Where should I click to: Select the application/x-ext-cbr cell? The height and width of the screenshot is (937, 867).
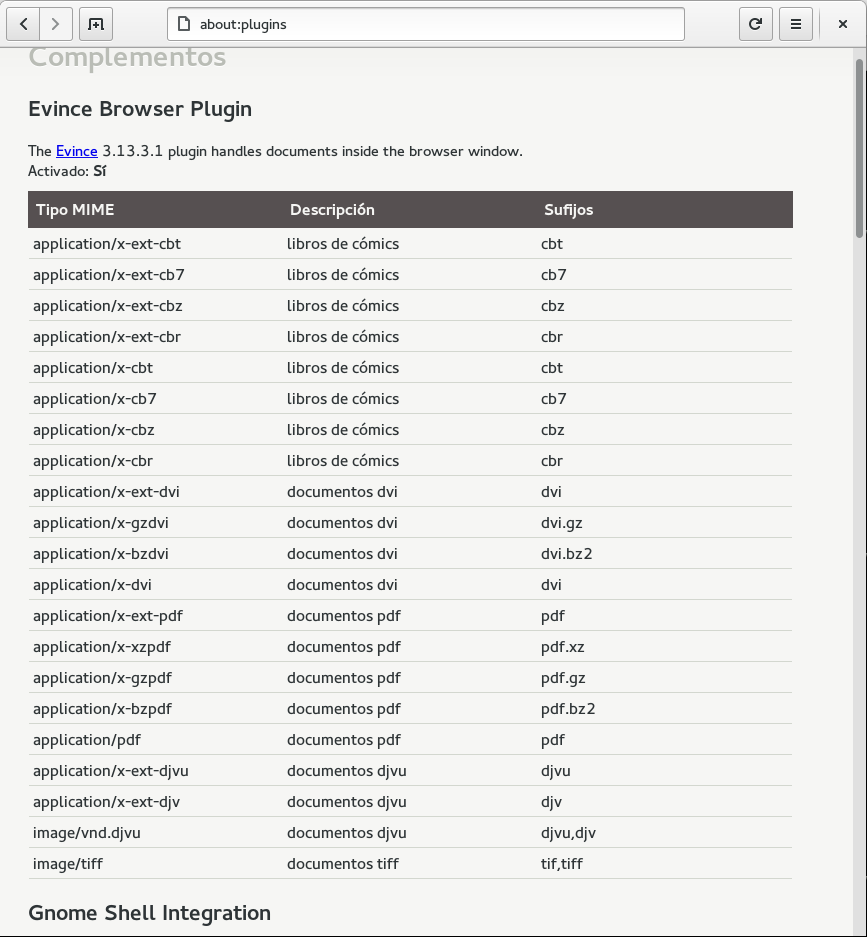click(107, 337)
